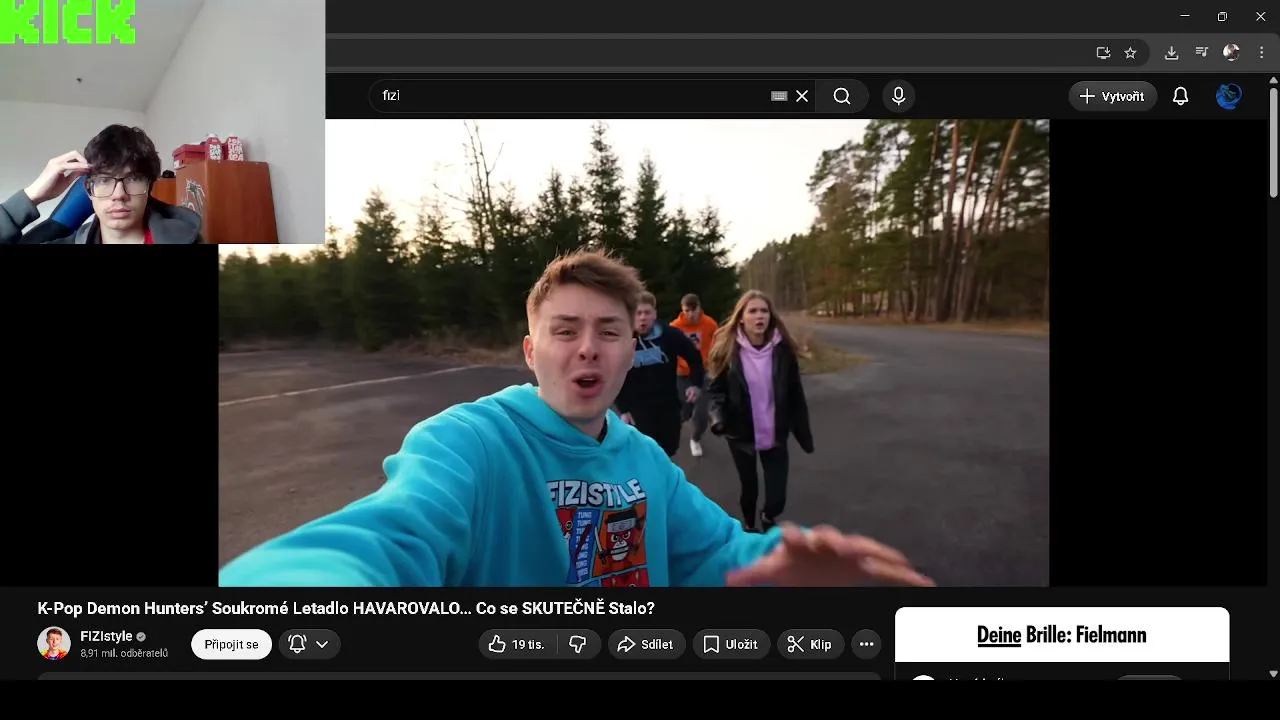This screenshot has width=1280, height=720.
Task: Start voice search with microphone icon
Action: (898, 96)
